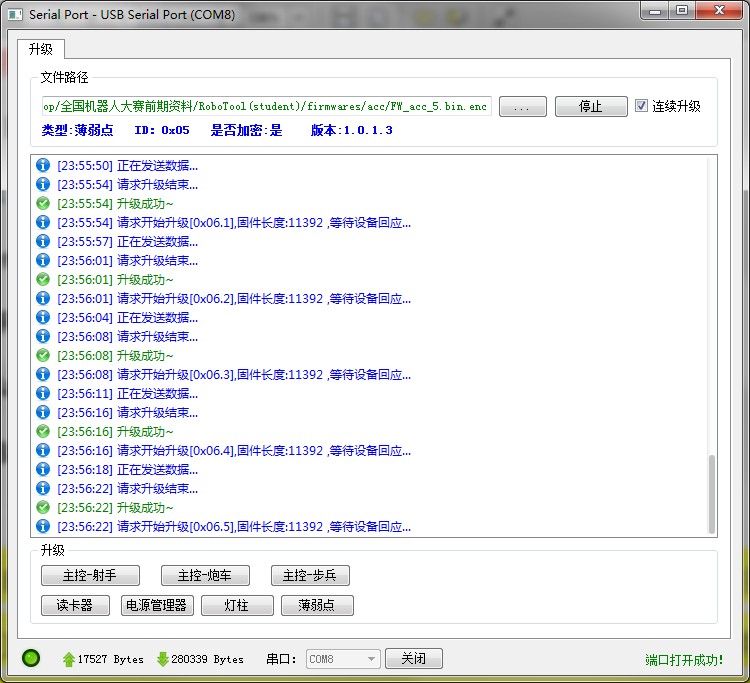Click the info icon next to 0x06.1 upgrade request

tap(43, 222)
